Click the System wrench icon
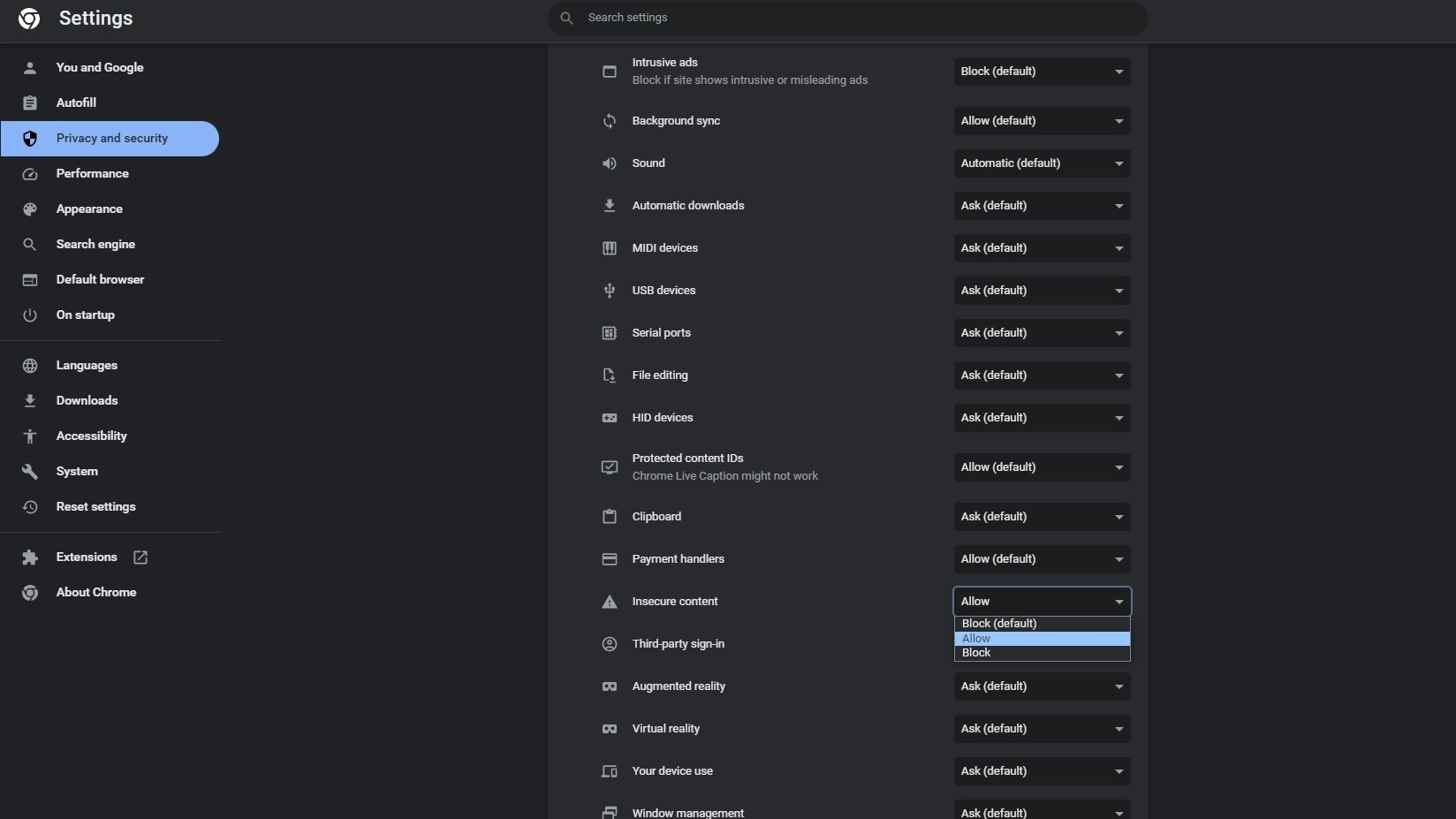 (x=30, y=472)
